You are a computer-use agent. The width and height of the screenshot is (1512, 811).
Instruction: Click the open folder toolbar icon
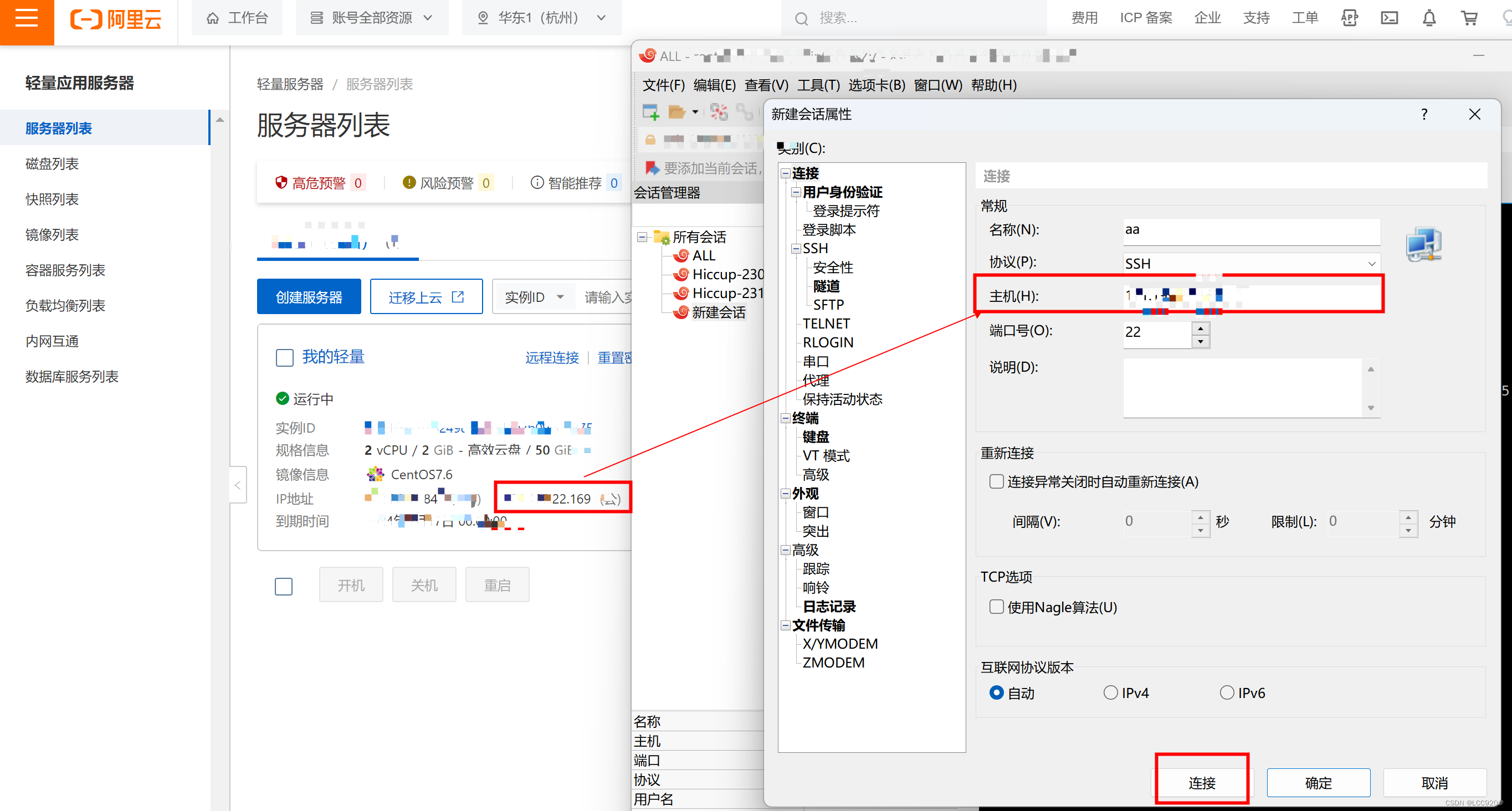[x=676, y=111]
